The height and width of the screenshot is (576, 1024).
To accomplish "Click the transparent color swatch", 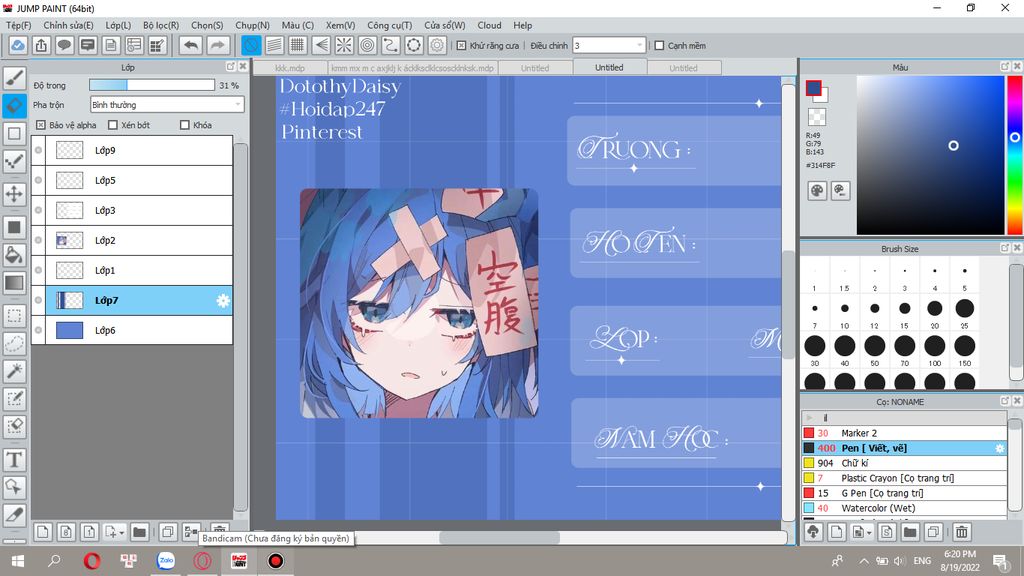I will click(x=816, y=117).
